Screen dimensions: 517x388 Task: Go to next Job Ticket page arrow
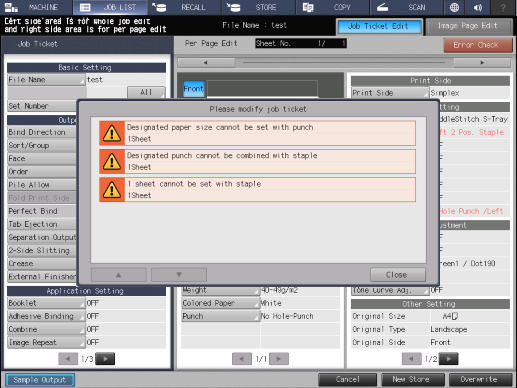pos(105,359)
